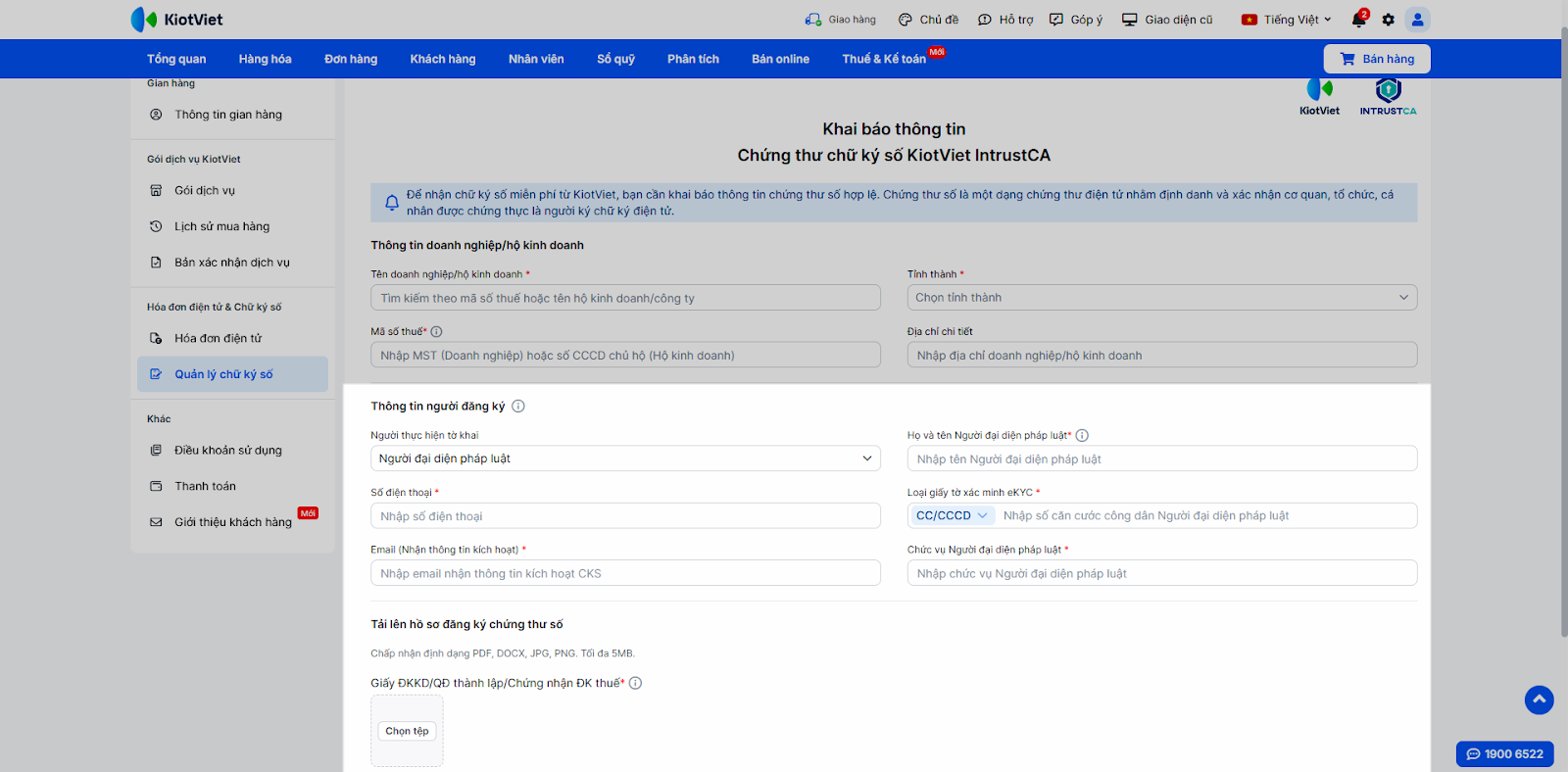Click the Bán hàng button

point(1377,59)
